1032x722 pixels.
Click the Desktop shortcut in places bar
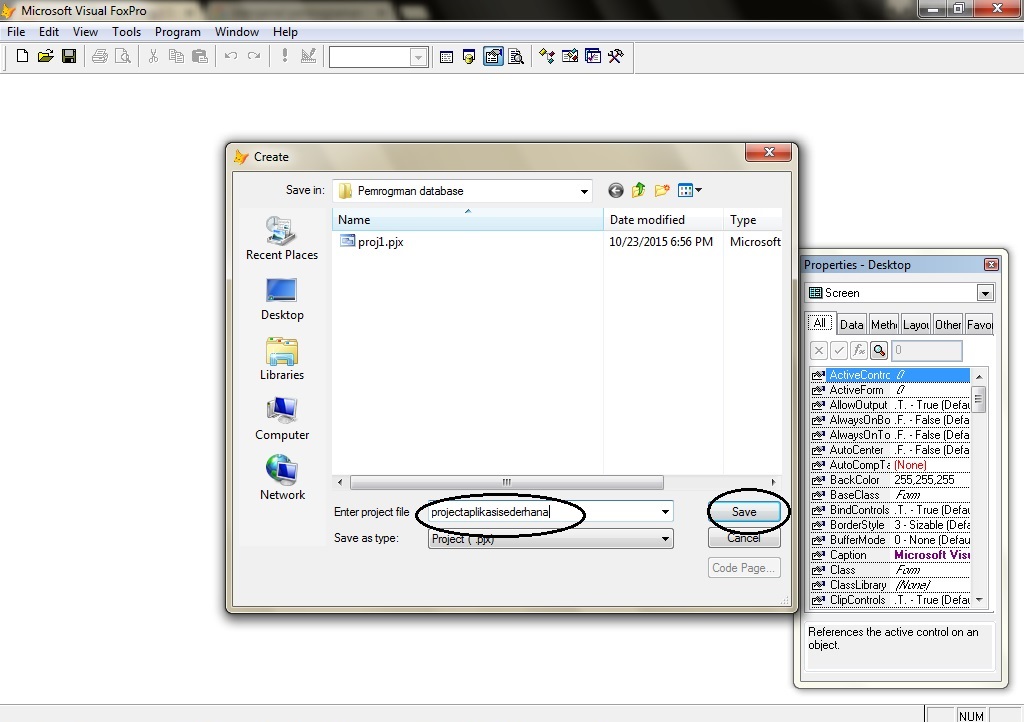(282, 299)
